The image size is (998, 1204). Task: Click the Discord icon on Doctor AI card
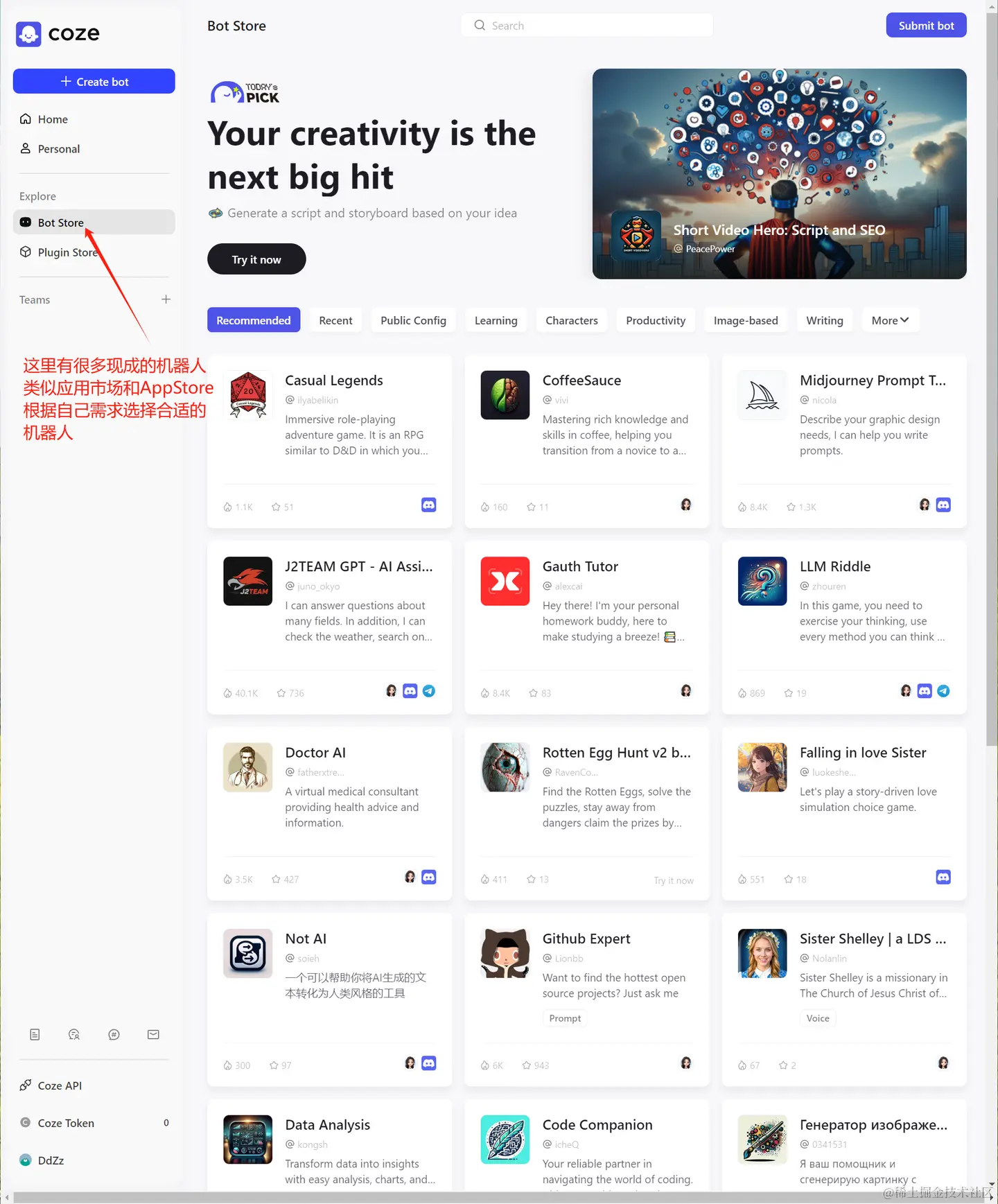tap(429, 878)
